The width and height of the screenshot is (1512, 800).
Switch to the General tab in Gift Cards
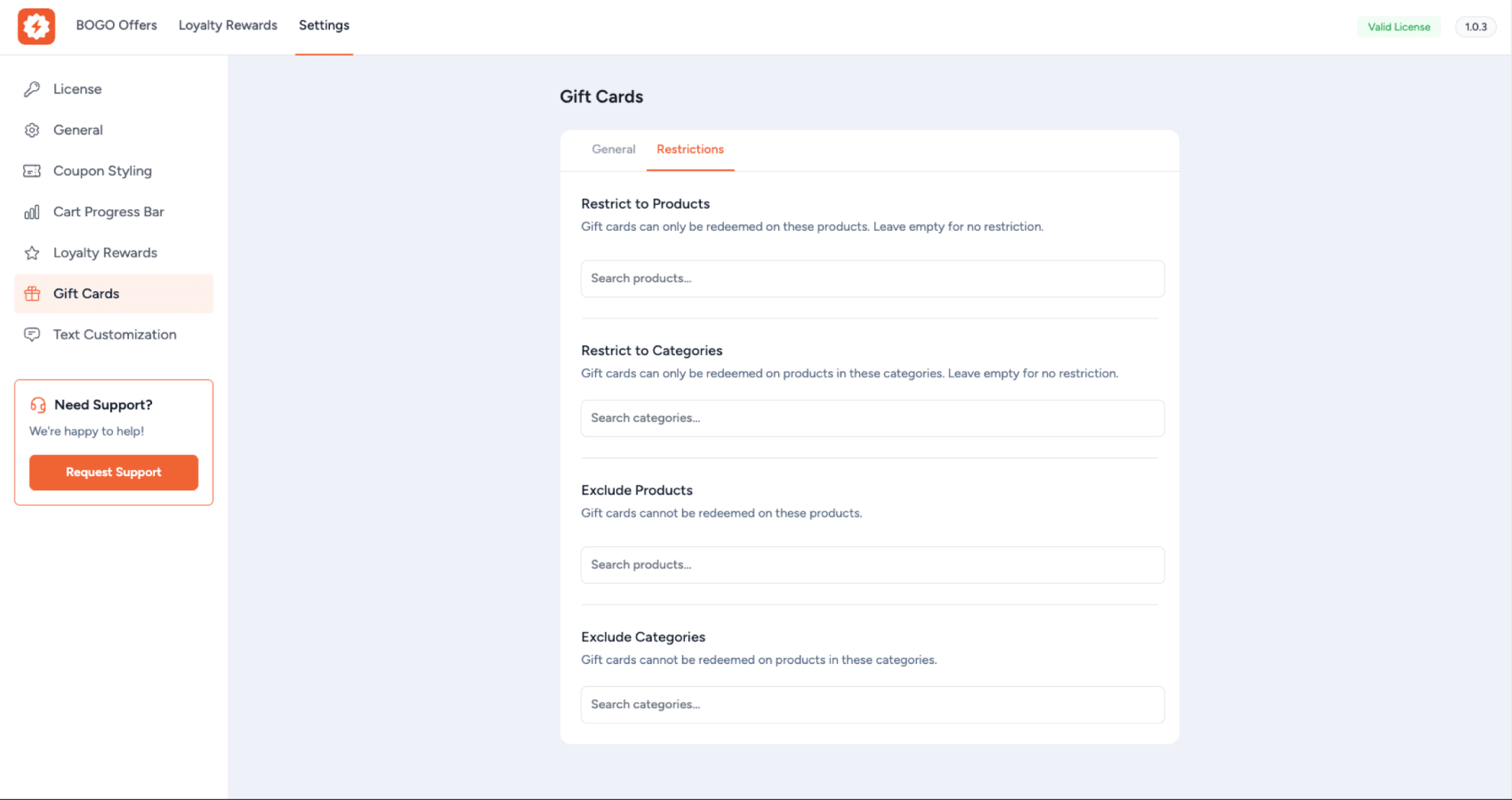[612, 149]
